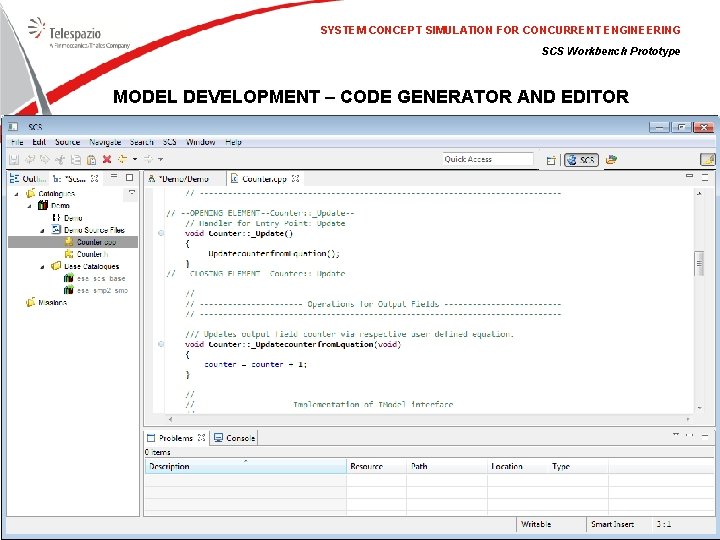Viewport: 720px width, 540px height.
Task: Click the Open Perspective icon
Action: click(x=551, y=160)
